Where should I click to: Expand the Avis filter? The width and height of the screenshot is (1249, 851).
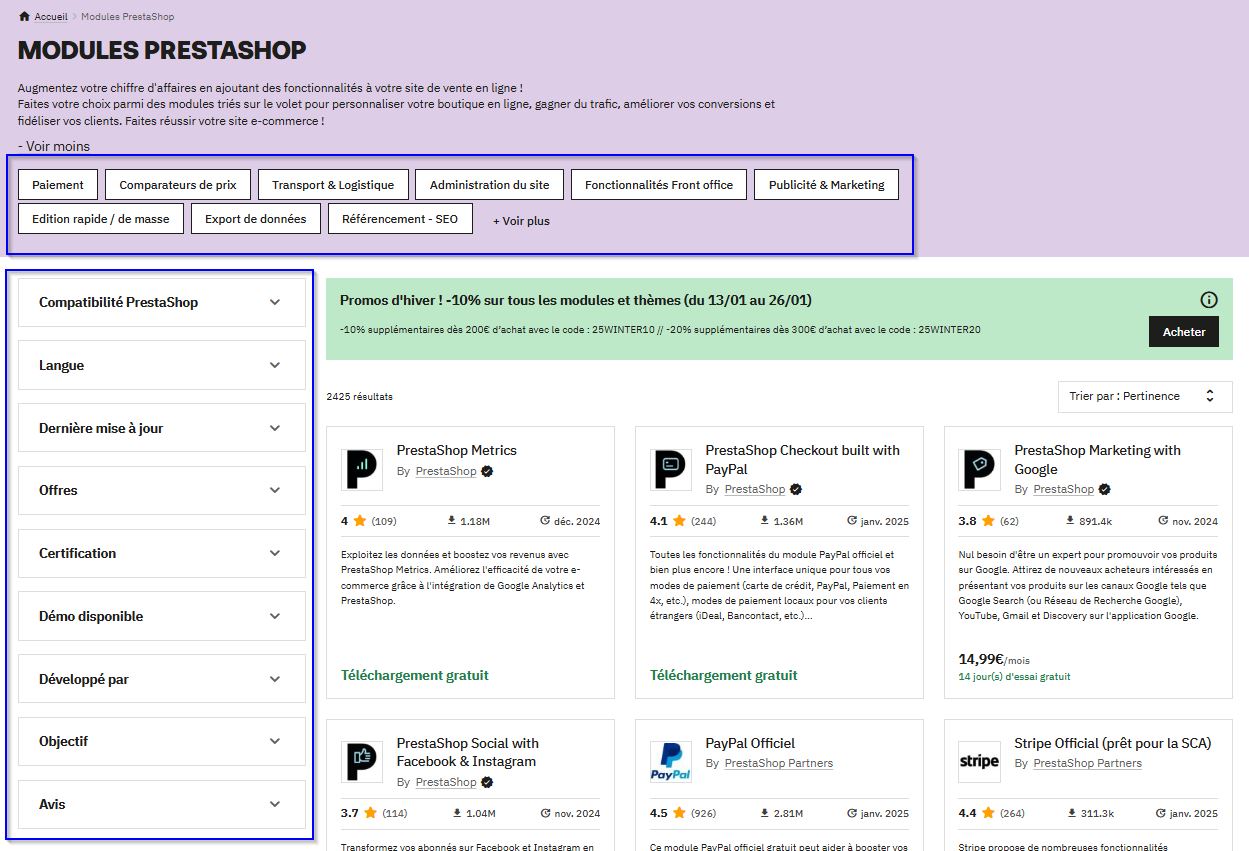point(161,804)
